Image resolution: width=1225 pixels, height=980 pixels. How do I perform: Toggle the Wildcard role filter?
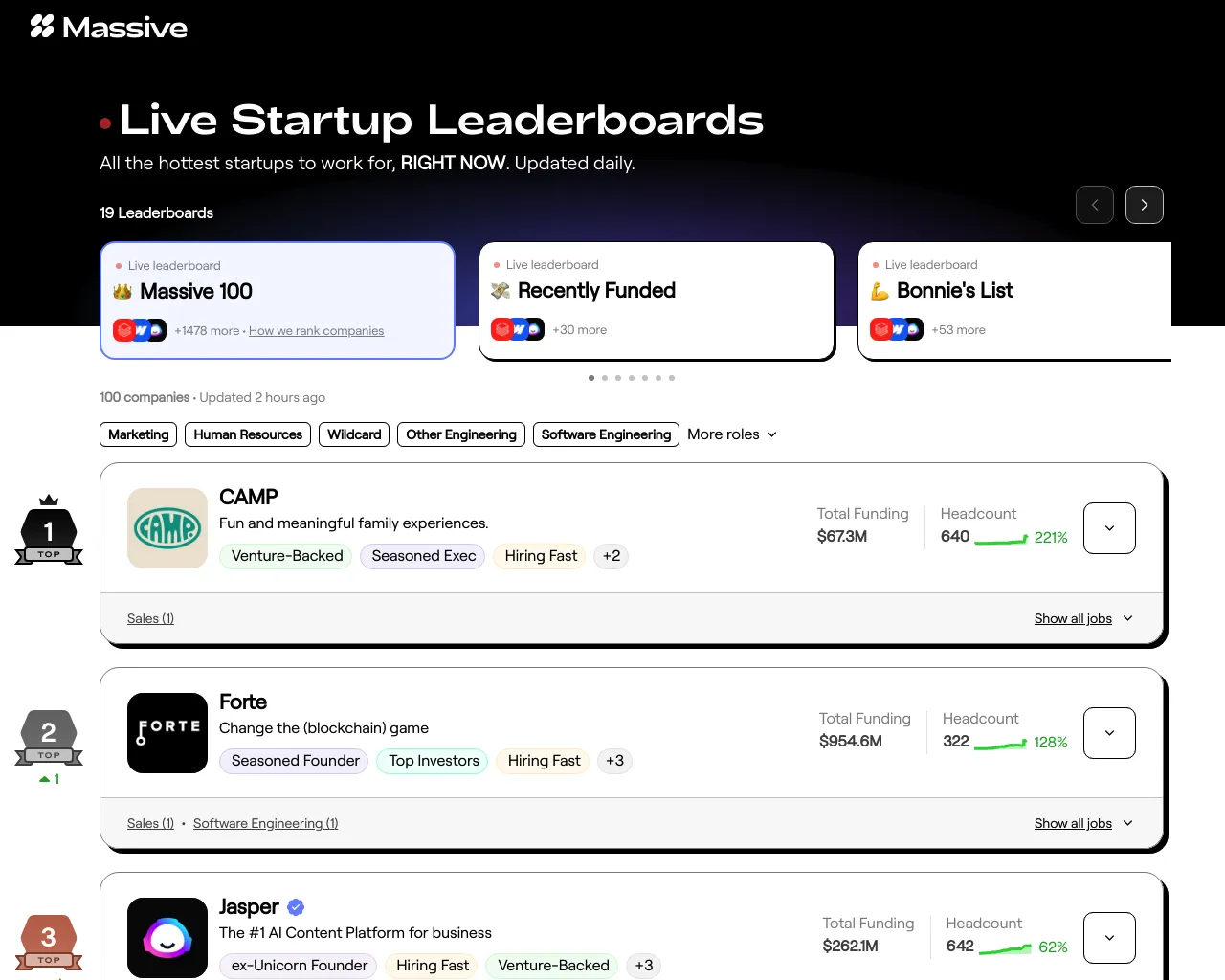coord(353,434)
